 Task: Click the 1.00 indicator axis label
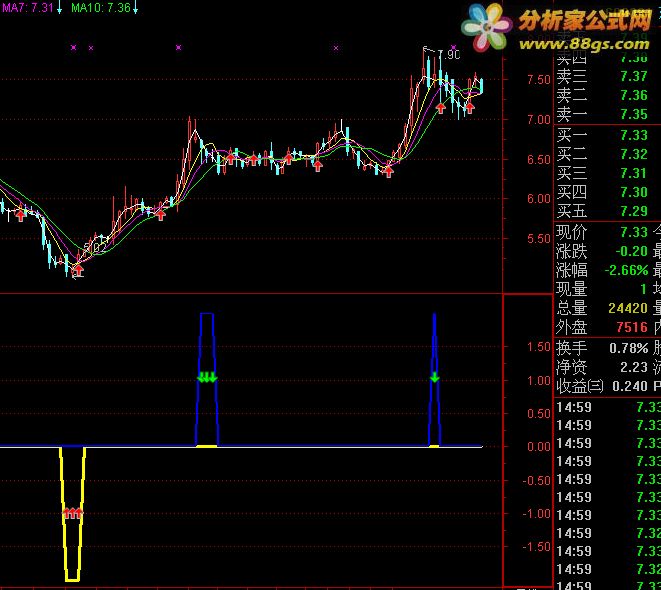click(539, 381)
